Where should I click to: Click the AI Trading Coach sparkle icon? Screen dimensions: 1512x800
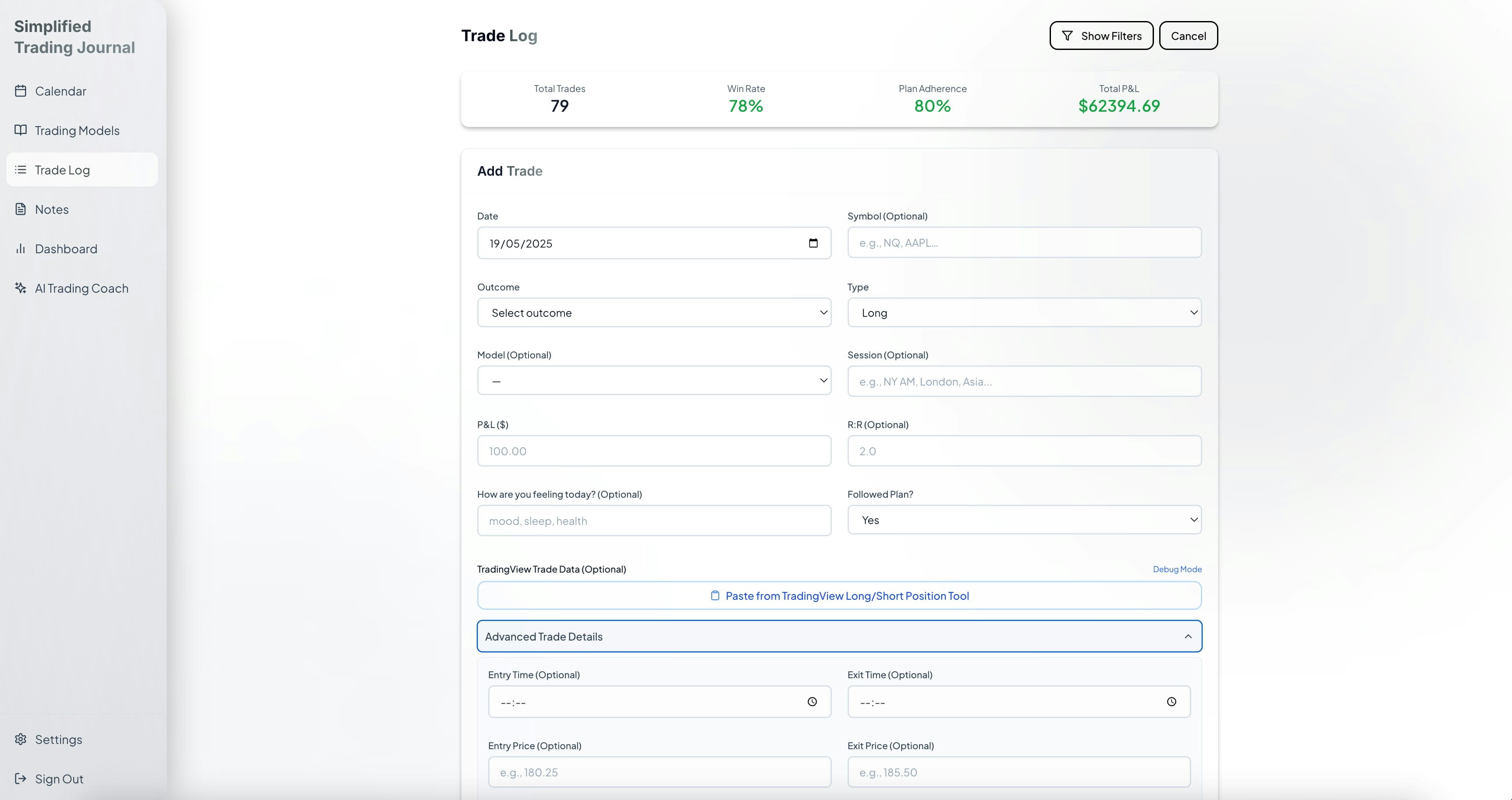pyautogui.click(x=21, y=288)
